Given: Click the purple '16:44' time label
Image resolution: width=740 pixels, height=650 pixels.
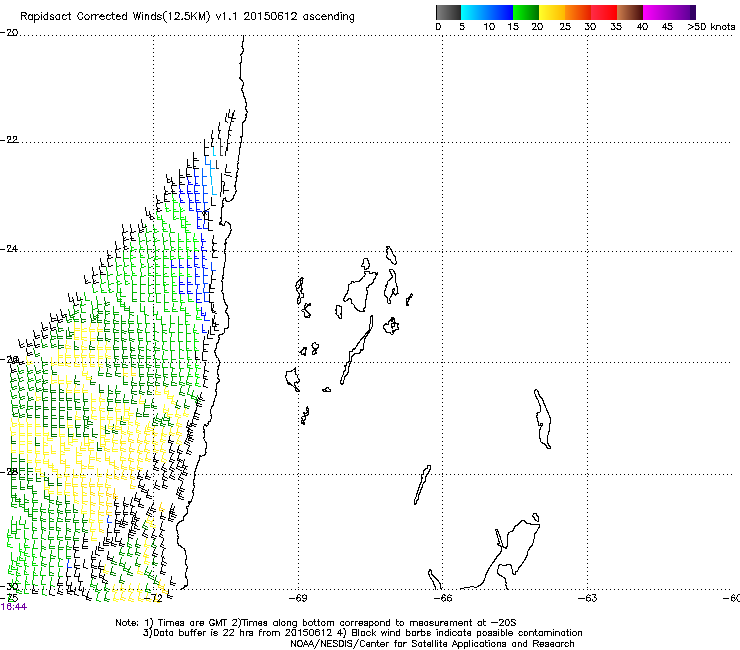Looking at the screenshot, I should [14, 607].
